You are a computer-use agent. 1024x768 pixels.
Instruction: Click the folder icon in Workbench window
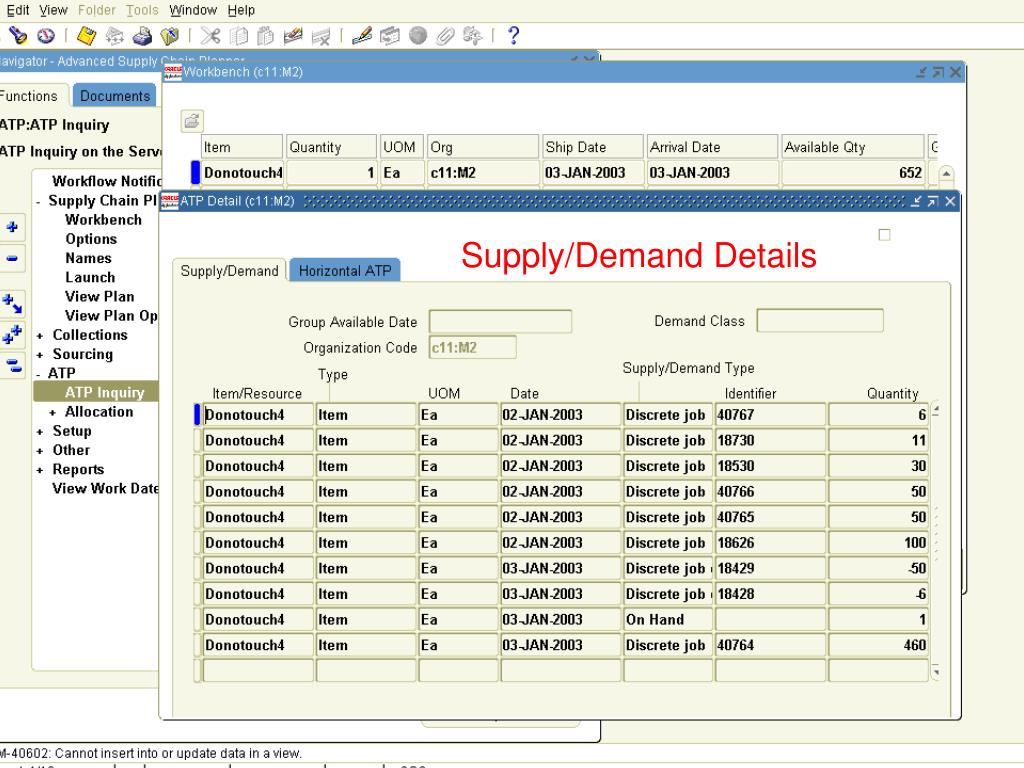[192, 121]
